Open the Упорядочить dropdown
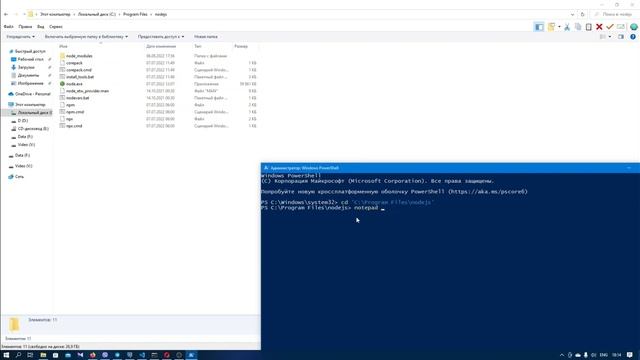 click(20, 37)
